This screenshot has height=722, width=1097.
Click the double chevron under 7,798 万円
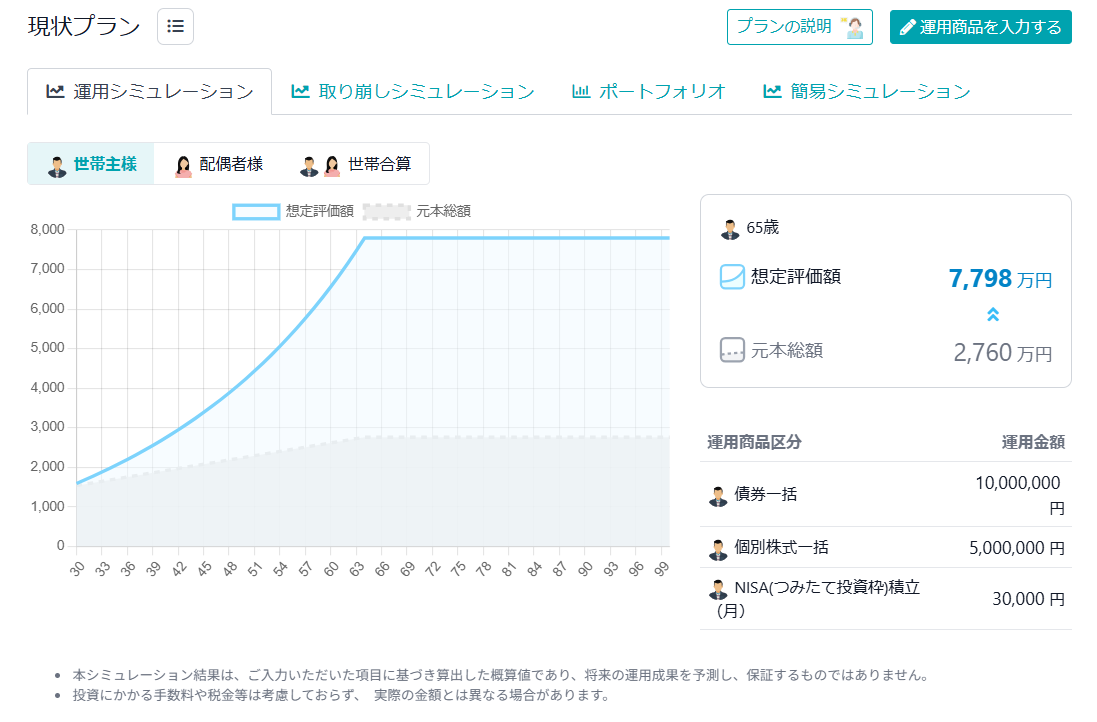pyautogui.click(x=993, y=314)
